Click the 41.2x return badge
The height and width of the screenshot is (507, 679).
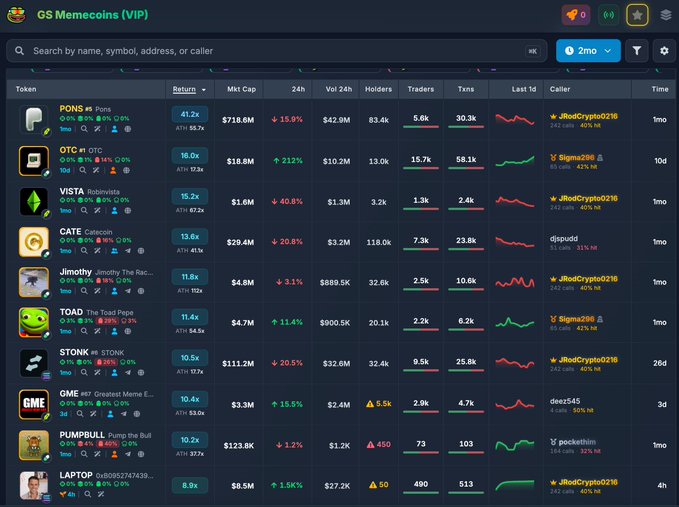pos(190,114)
